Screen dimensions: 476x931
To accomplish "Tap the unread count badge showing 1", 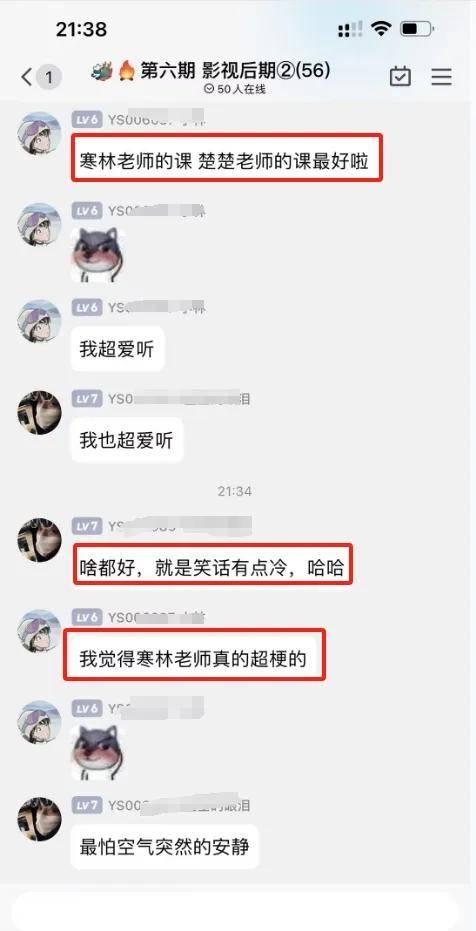I will 49,77.
